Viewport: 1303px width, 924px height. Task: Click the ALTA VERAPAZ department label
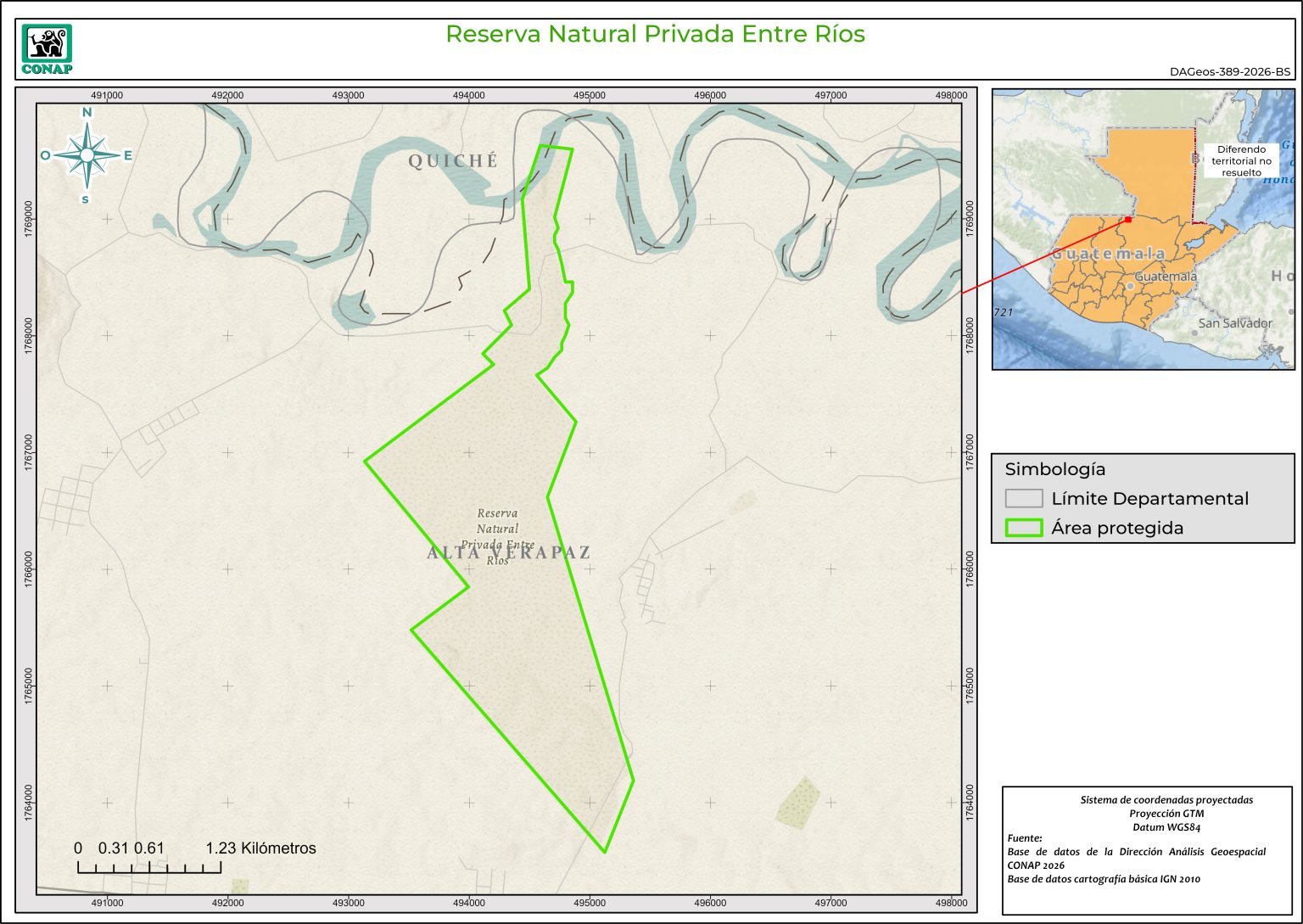pos(508,552)
